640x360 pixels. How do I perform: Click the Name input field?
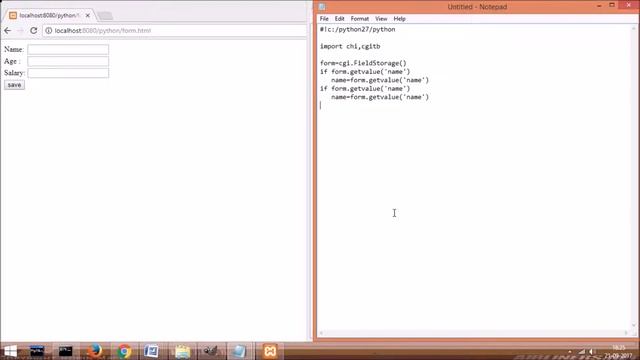point(68,49)
